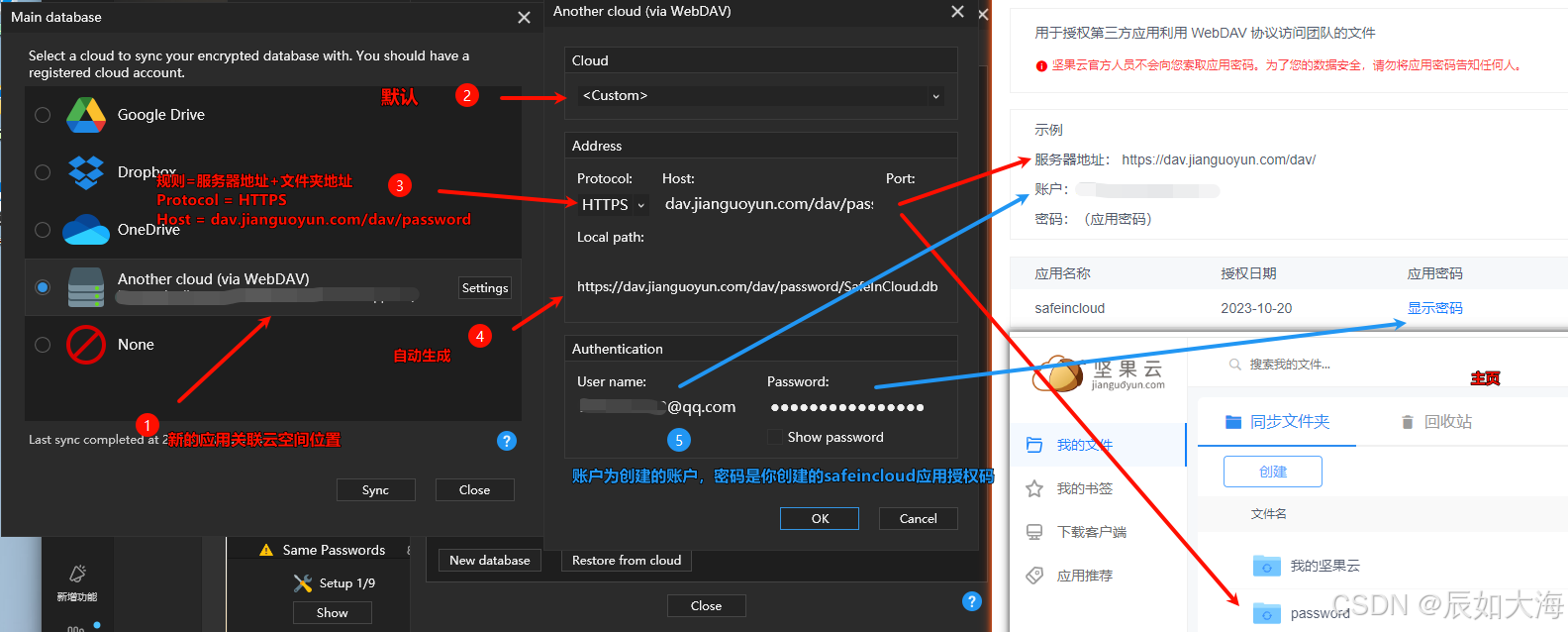Open 下载客户端 in Jianguoyun sidebar
Viewport: 1568px width, 632px height.
click(1098, 532)
